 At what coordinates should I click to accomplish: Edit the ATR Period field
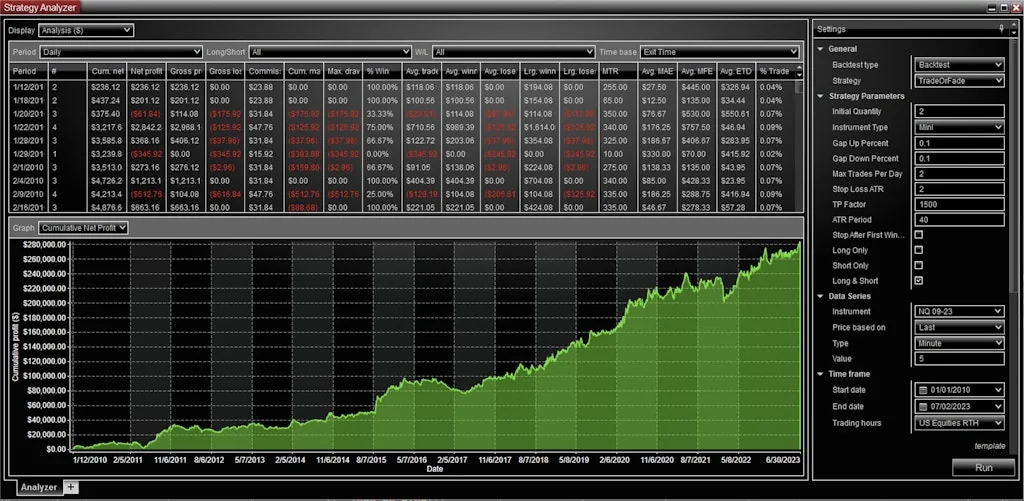coord(959,220)
